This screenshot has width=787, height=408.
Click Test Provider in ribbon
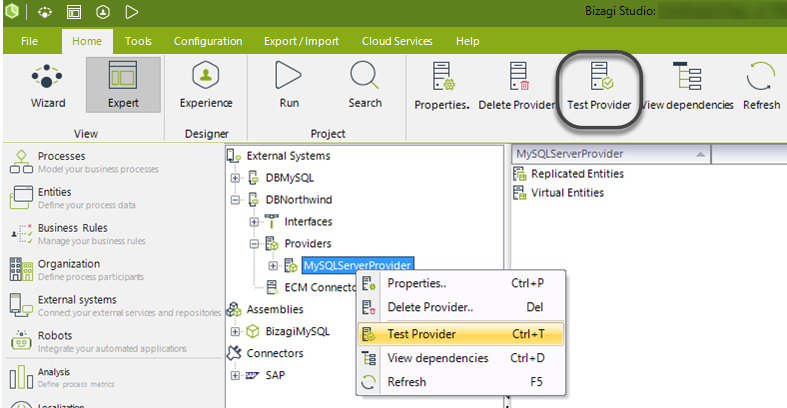(x=599, y=86)
